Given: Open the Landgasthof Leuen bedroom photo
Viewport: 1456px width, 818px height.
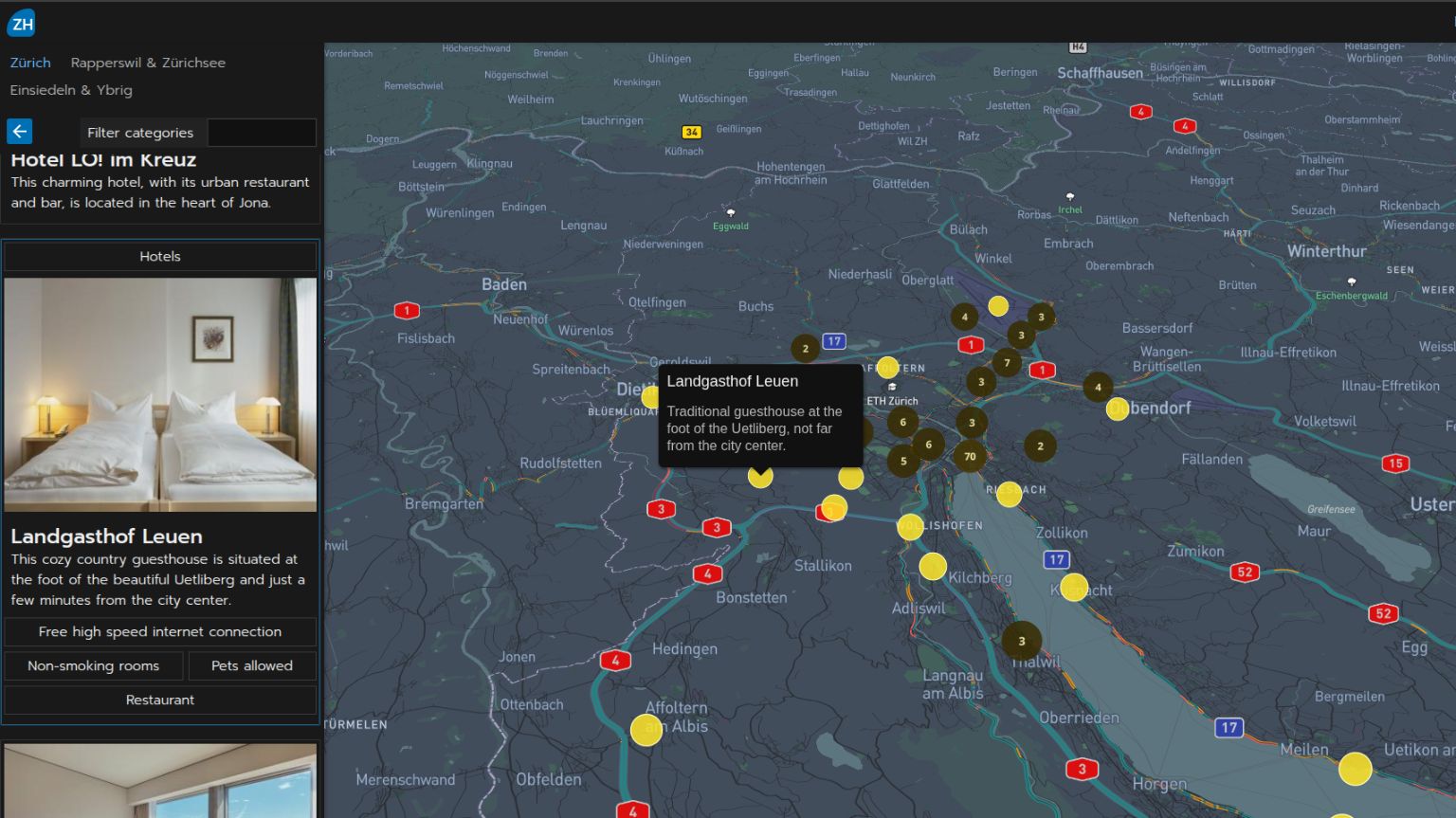Looking at the screenshot, I should [x=160, y=394].
